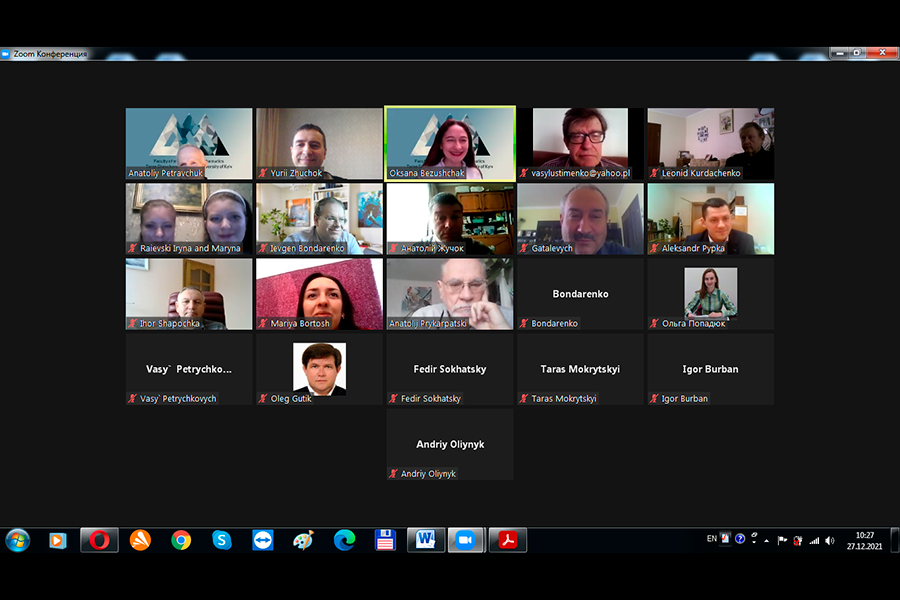
Task: Click muted mic icon next to Leonid Kurdachenko
Action: tap(654, 173)
